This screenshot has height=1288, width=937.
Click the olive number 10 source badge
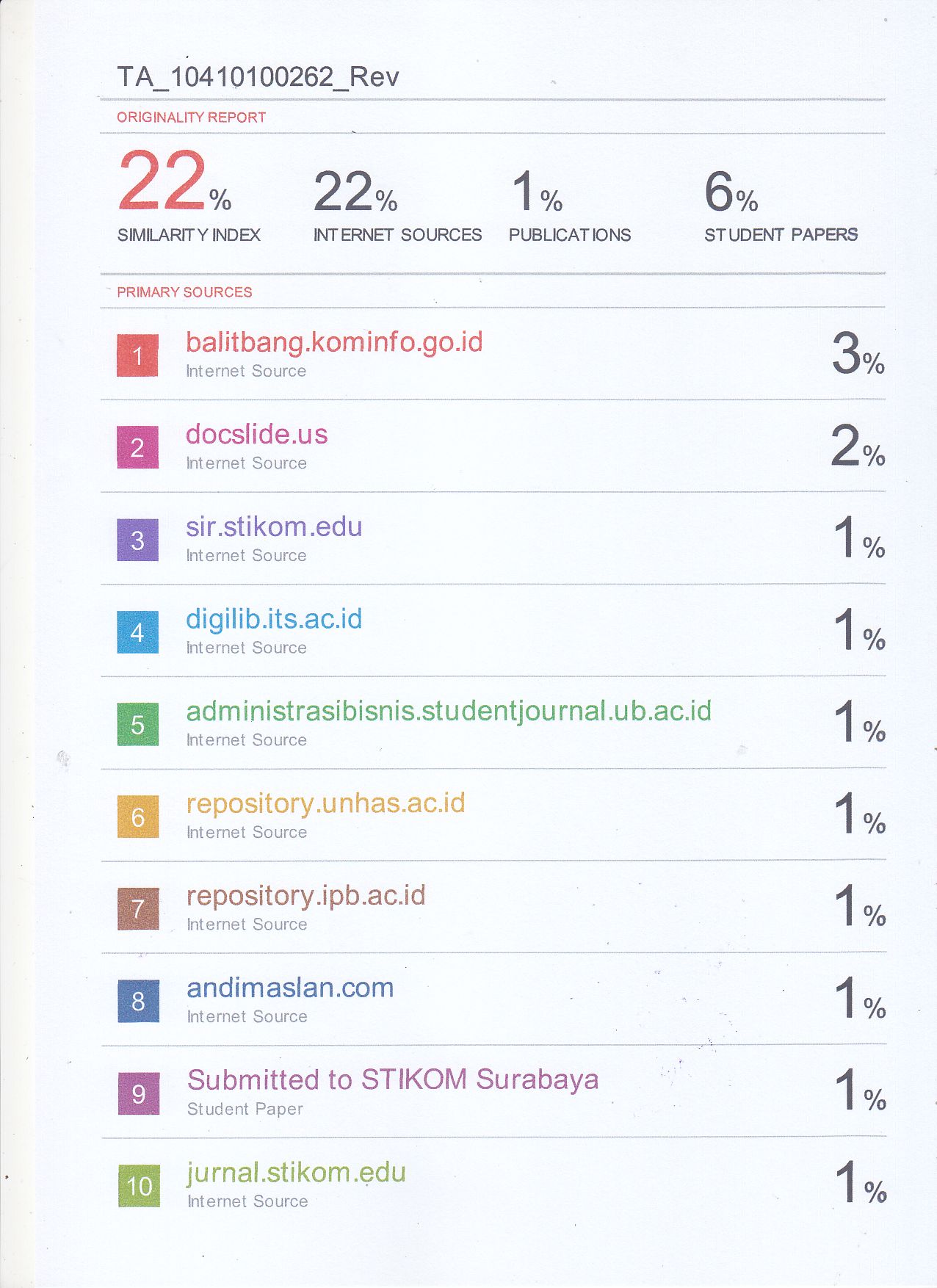[139, 1186]
